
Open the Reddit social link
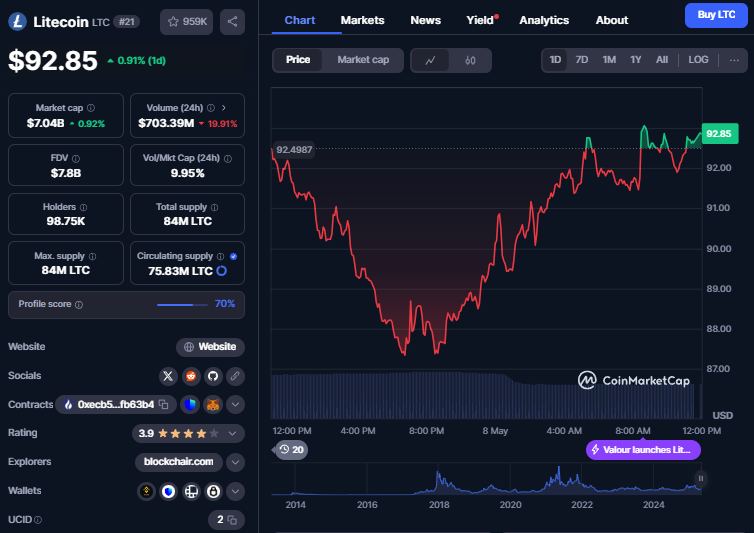pyautogui.click(x=191, y=376)
